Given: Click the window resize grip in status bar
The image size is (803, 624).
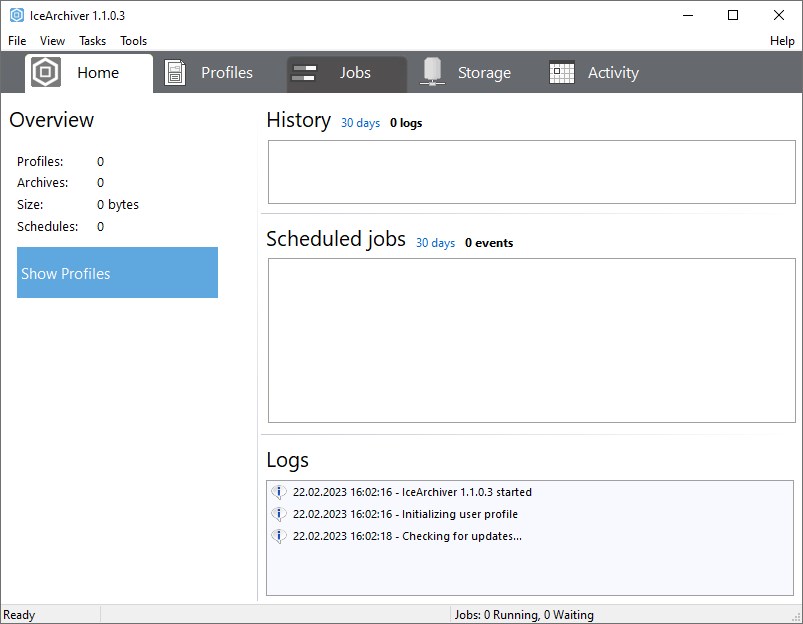Looking at the screenshot, I should pyautogui.click(x=796, y=617).
